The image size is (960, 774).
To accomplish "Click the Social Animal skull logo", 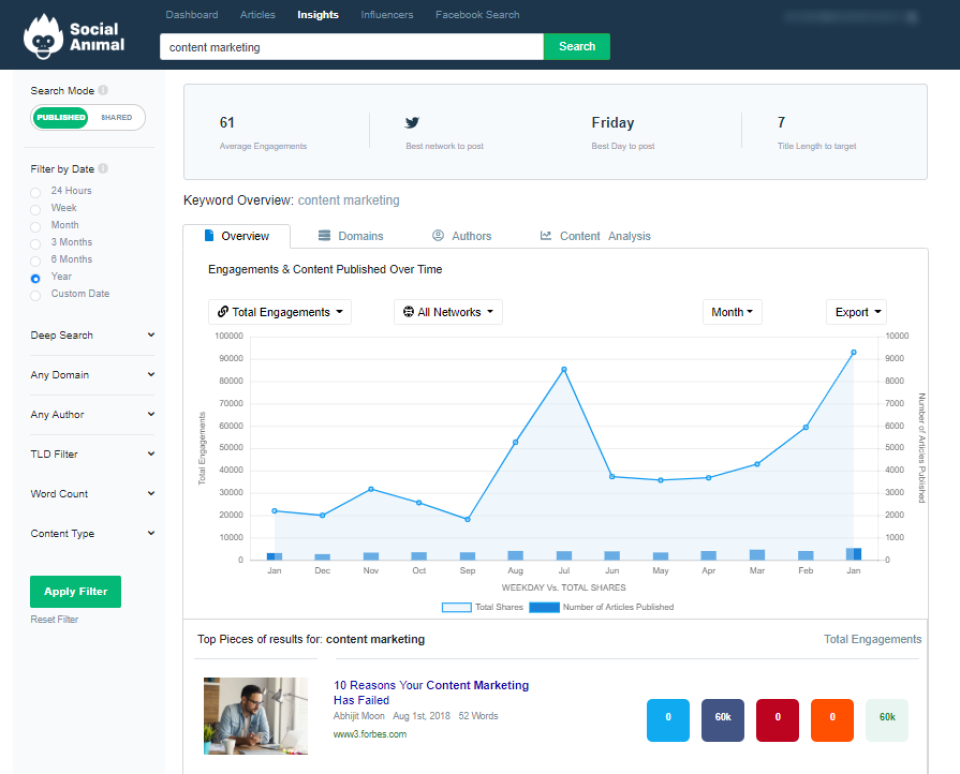I will 45,34.
